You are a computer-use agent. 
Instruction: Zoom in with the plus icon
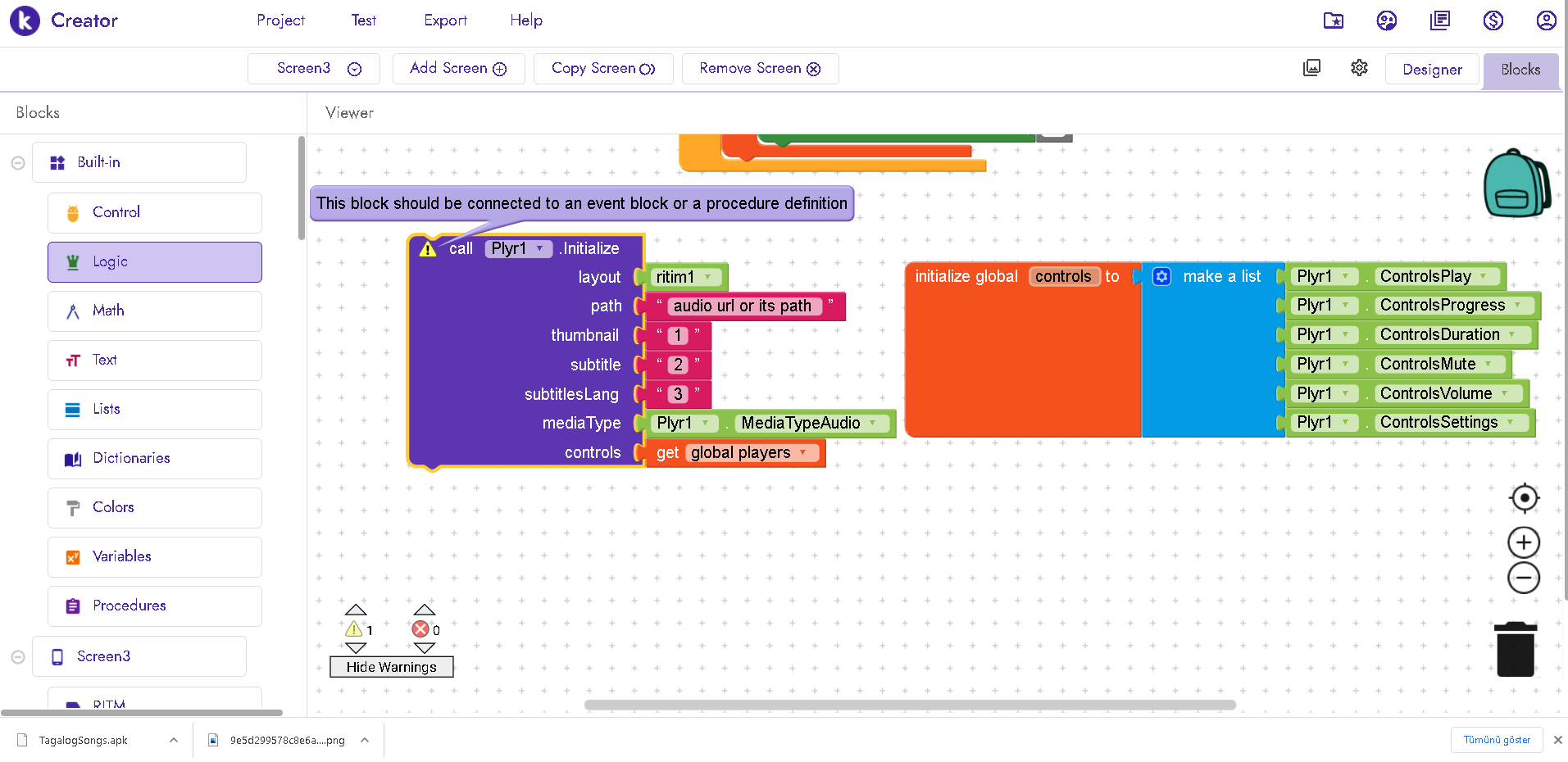1524,542
